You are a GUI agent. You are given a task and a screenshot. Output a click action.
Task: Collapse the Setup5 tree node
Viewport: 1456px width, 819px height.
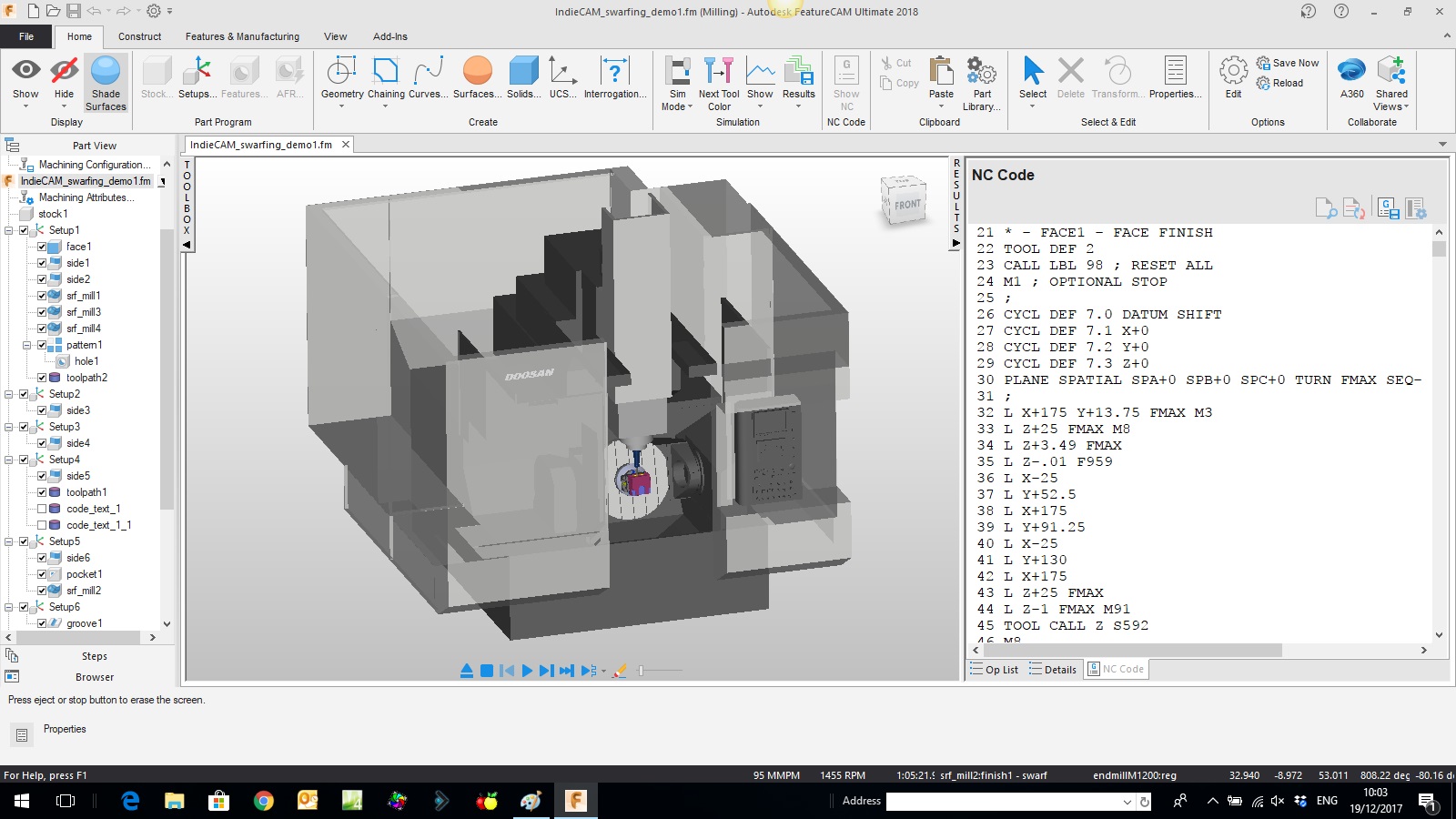9,541
